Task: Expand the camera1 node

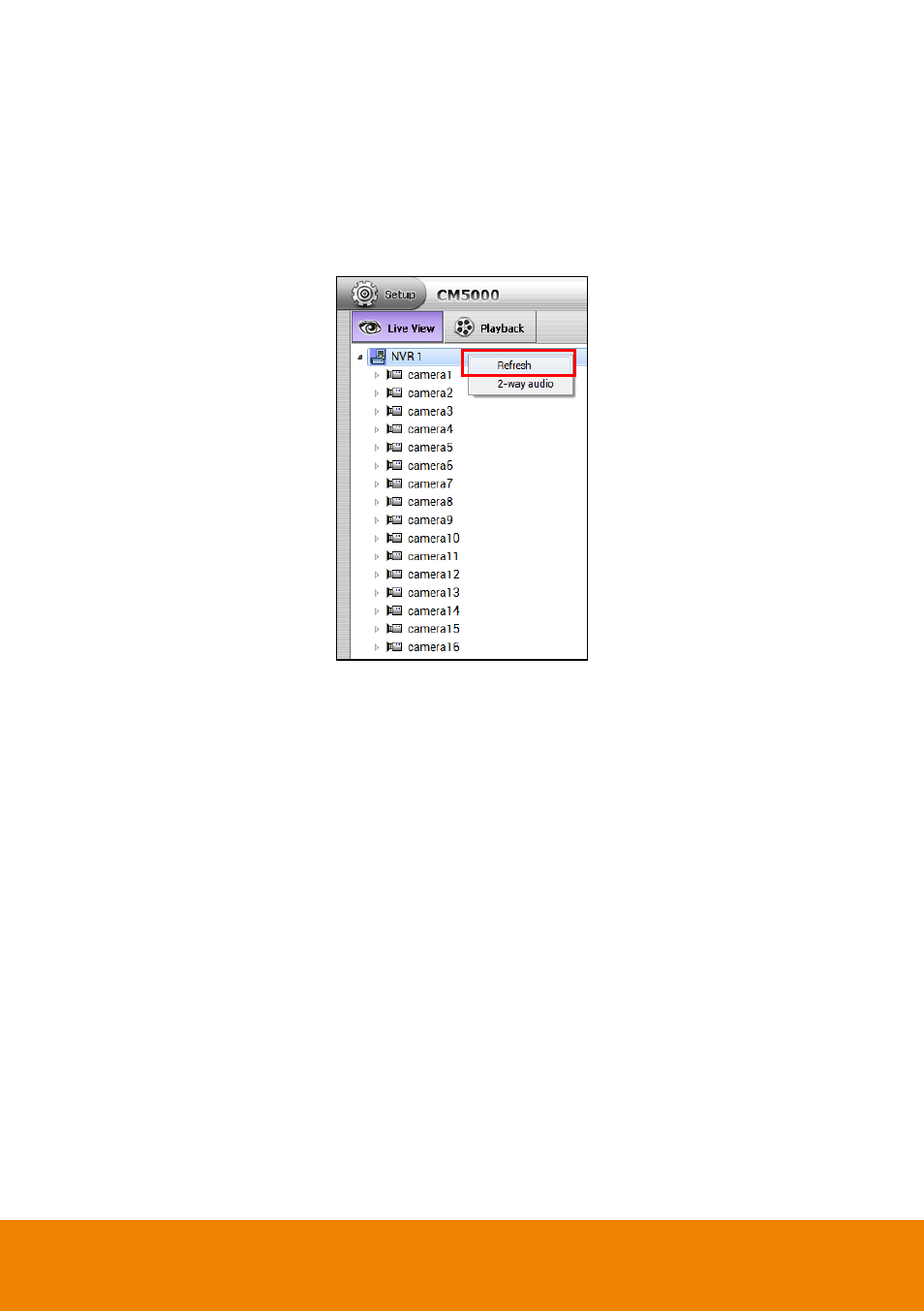Action: (x=377, y=375)
